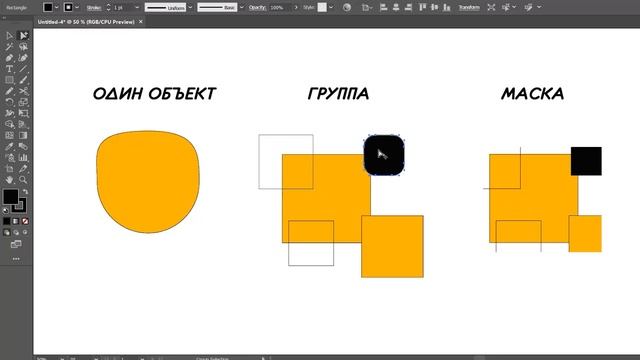This screenshot has height=360, width=640.
Task: Open Edit Toolbar three-dots button
Action: [16, 259]
